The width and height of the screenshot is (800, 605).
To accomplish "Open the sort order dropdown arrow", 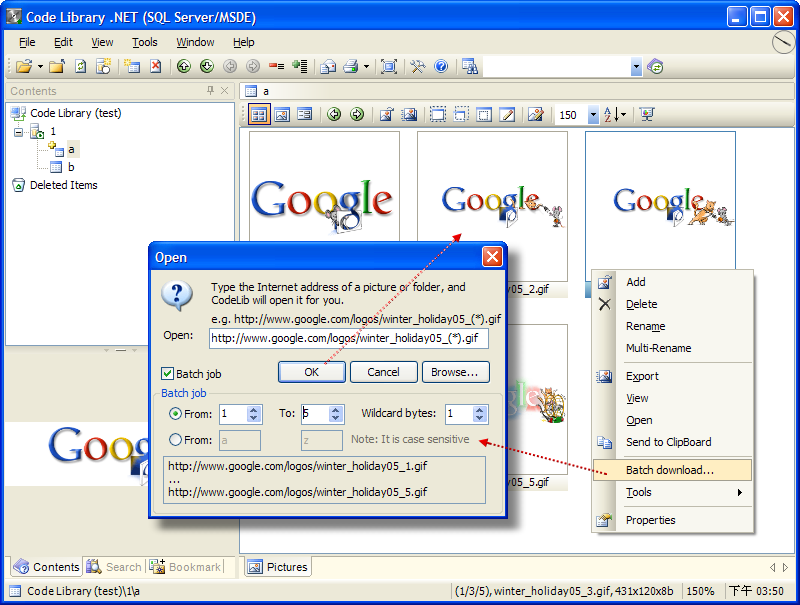I will pyautogui.click(x=623, y=114).
